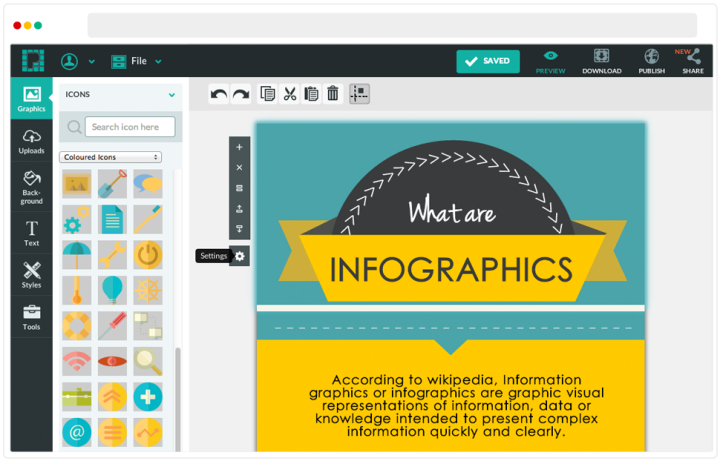Select the Text sidebar tab
Screen dimensions: 720x461
[x=31, y=233]
